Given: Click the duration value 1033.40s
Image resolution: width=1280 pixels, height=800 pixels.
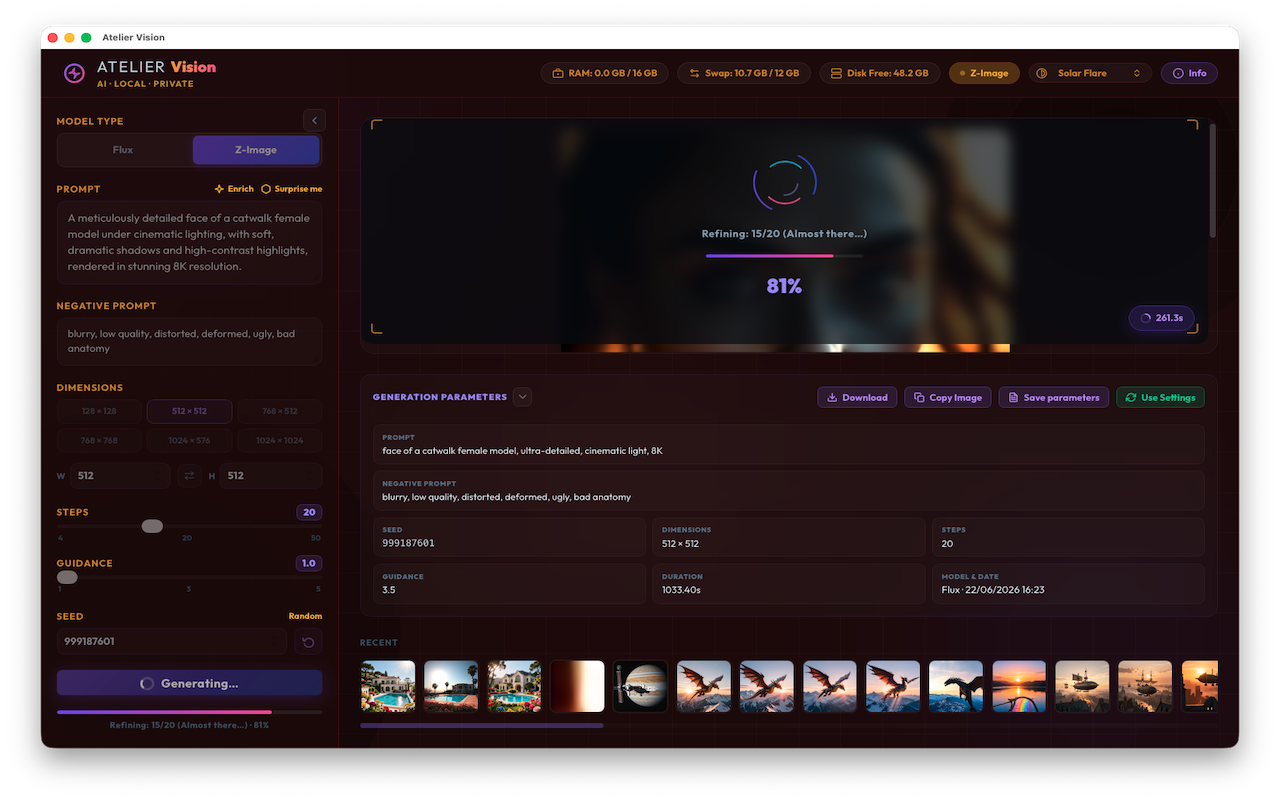Looking at the screenshot, I should pos(681,590).
